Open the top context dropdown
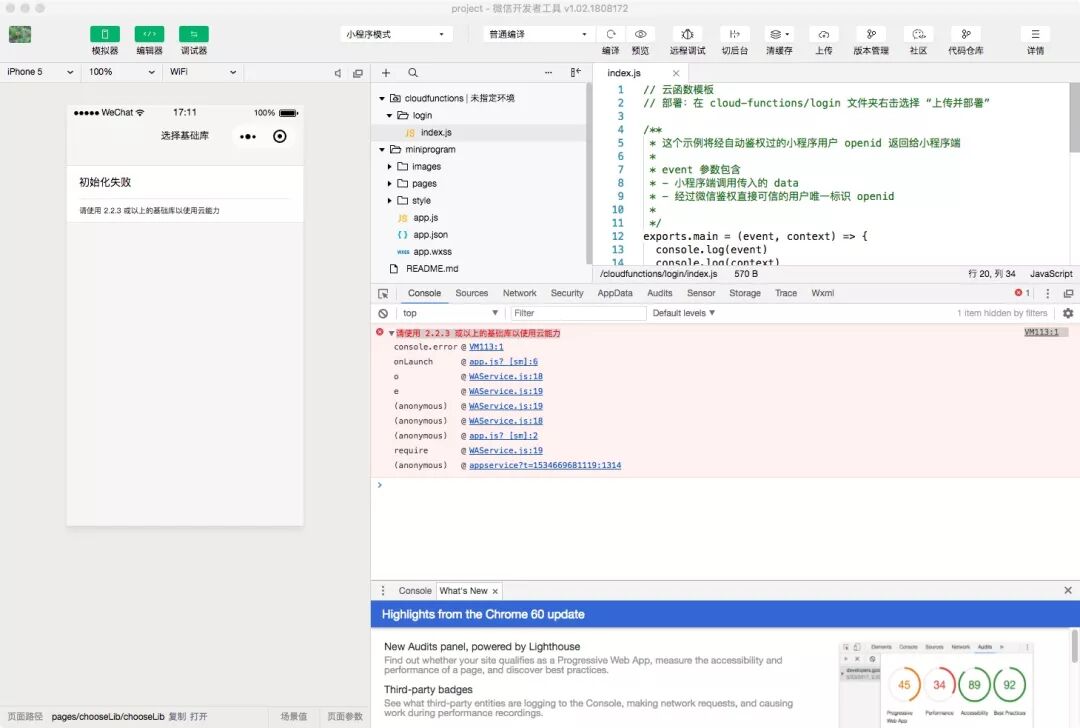This screenshot has height=728, width=1080. click(450, 313)
